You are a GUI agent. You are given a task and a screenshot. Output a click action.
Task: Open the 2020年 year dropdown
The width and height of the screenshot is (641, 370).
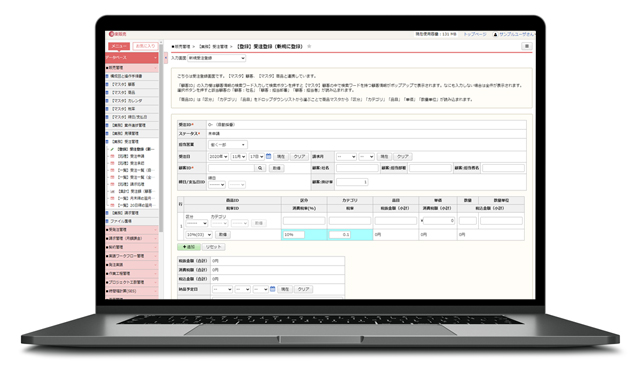[x=218, y=157]
